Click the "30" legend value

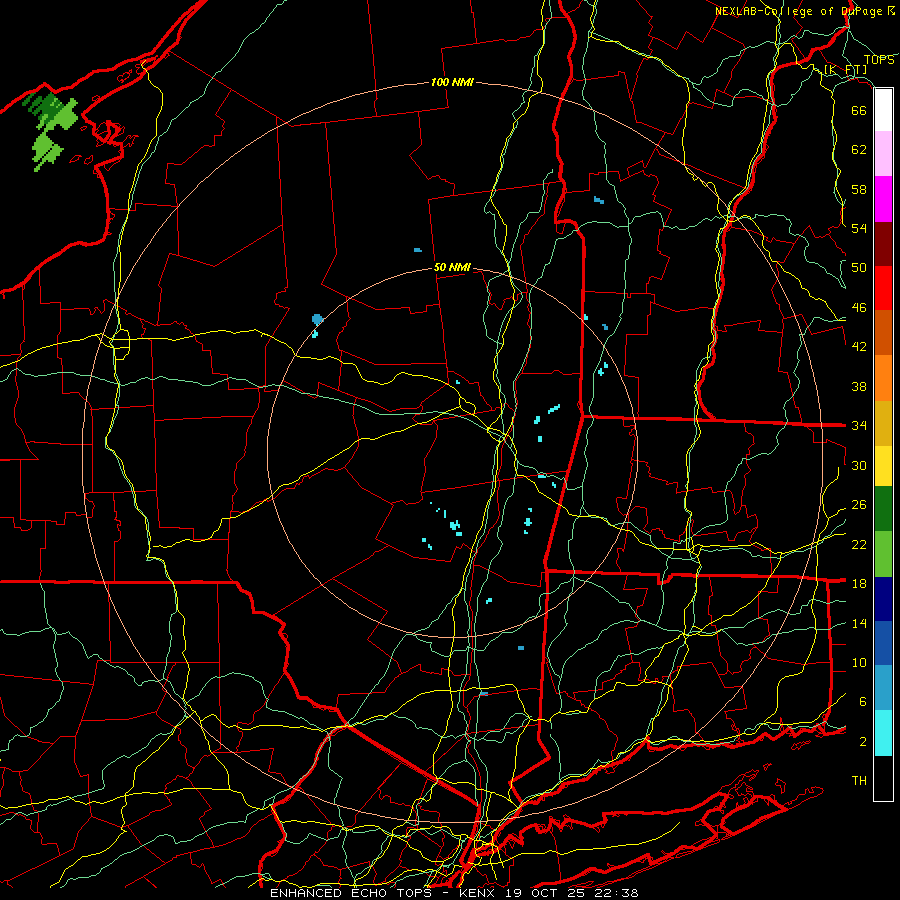859,465
